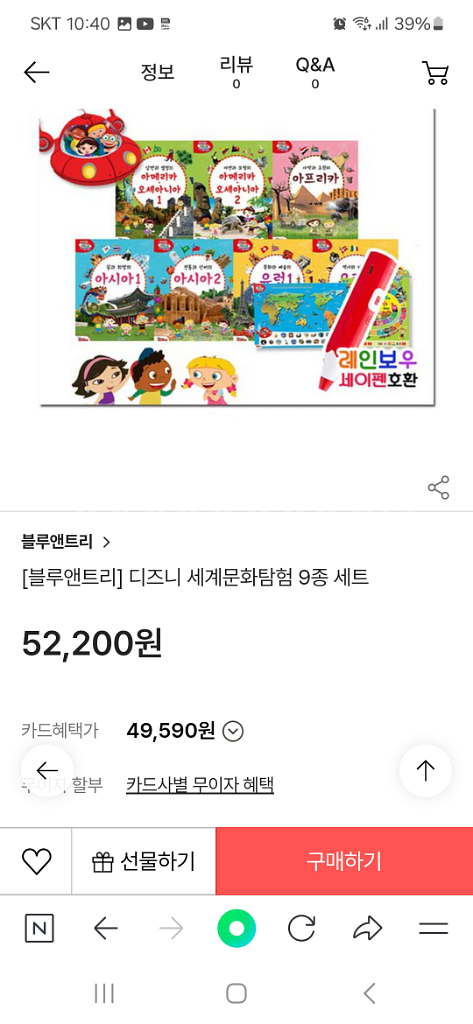Select the 정보 tab
The image size is (473, 1024).
click(157, 72)
